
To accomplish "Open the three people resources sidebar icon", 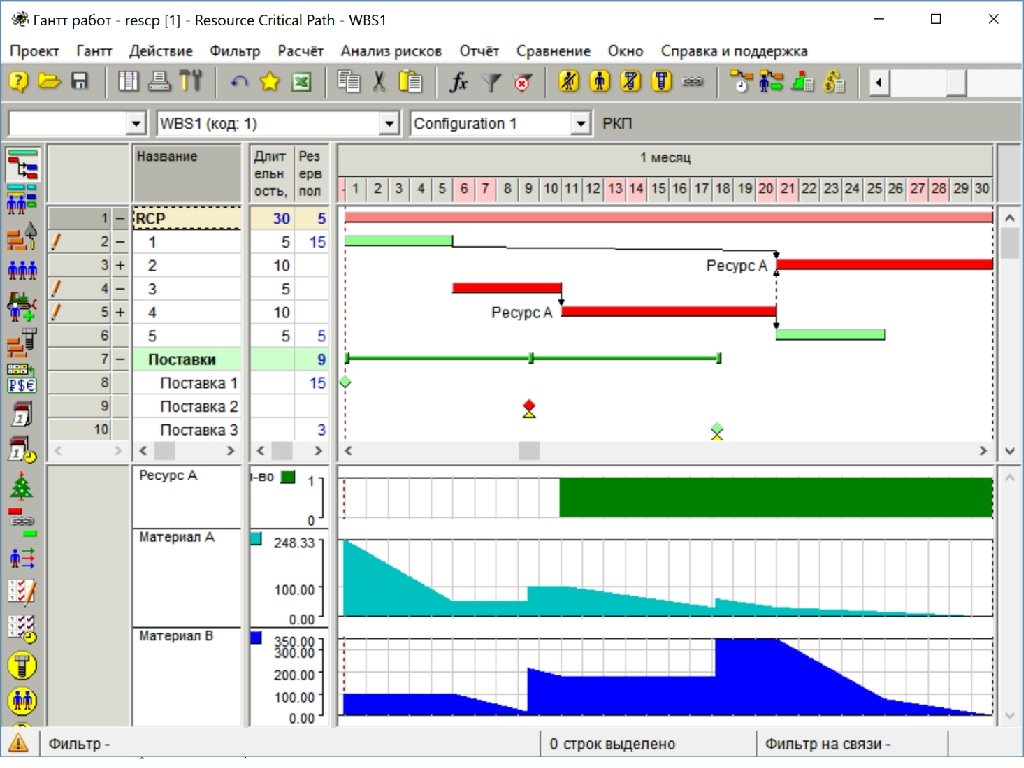I will (x=22, y=269).
